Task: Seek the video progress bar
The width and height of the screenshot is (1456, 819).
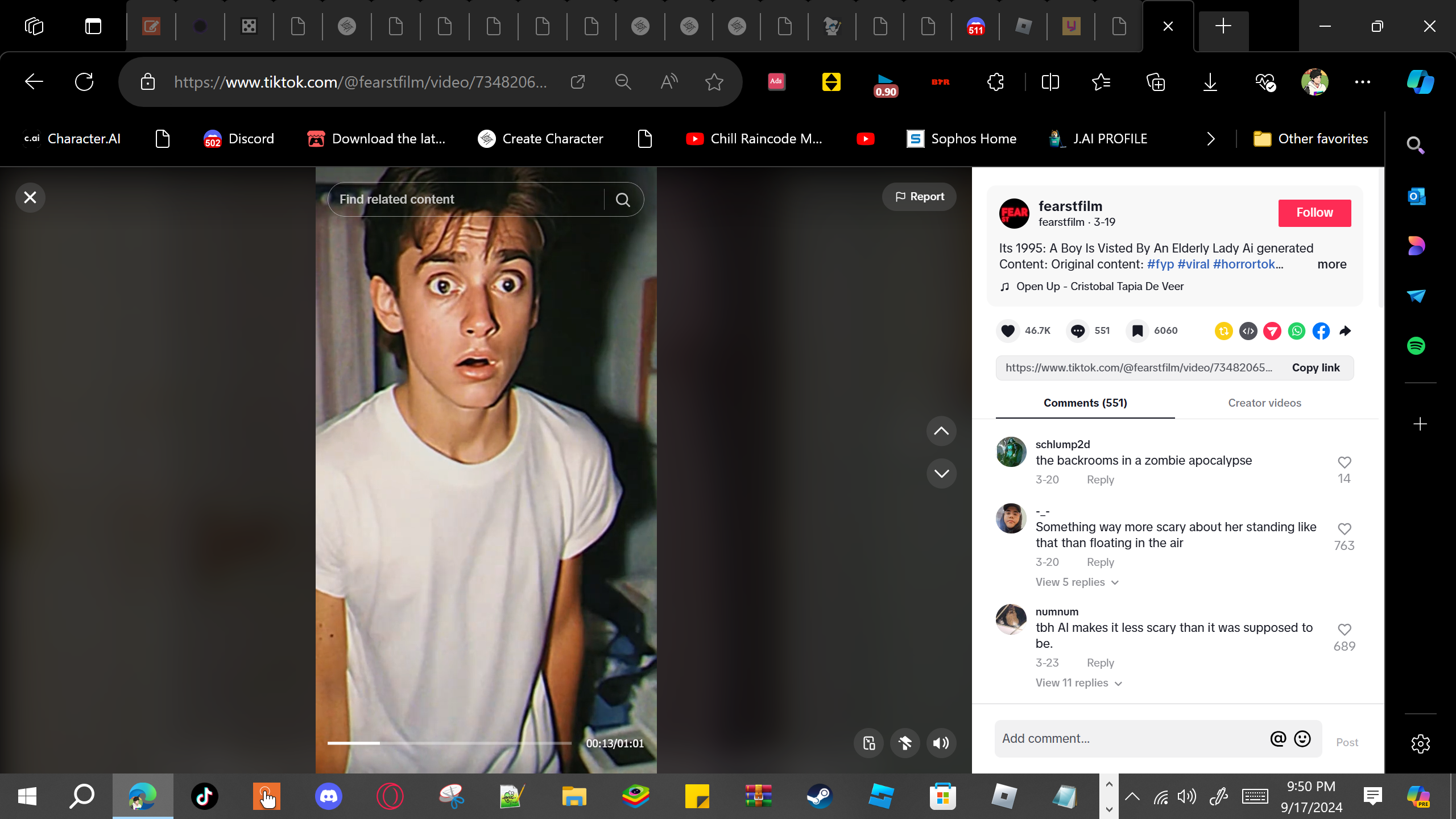Action: pos(449,743)
